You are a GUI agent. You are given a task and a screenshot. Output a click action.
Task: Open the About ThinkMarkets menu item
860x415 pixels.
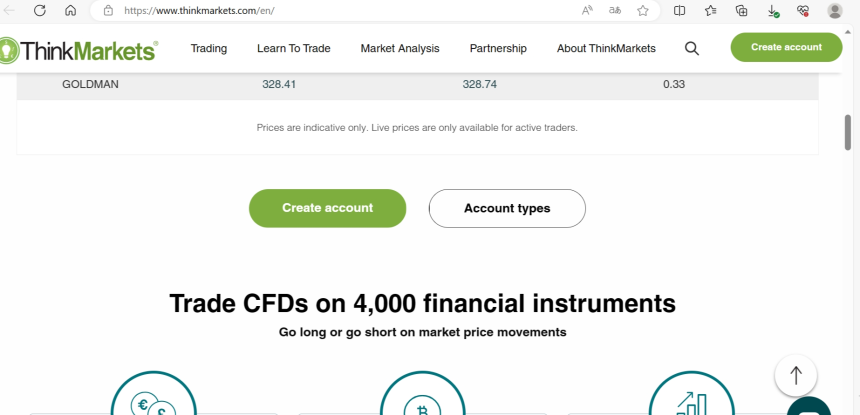click(x=606, y=48)
